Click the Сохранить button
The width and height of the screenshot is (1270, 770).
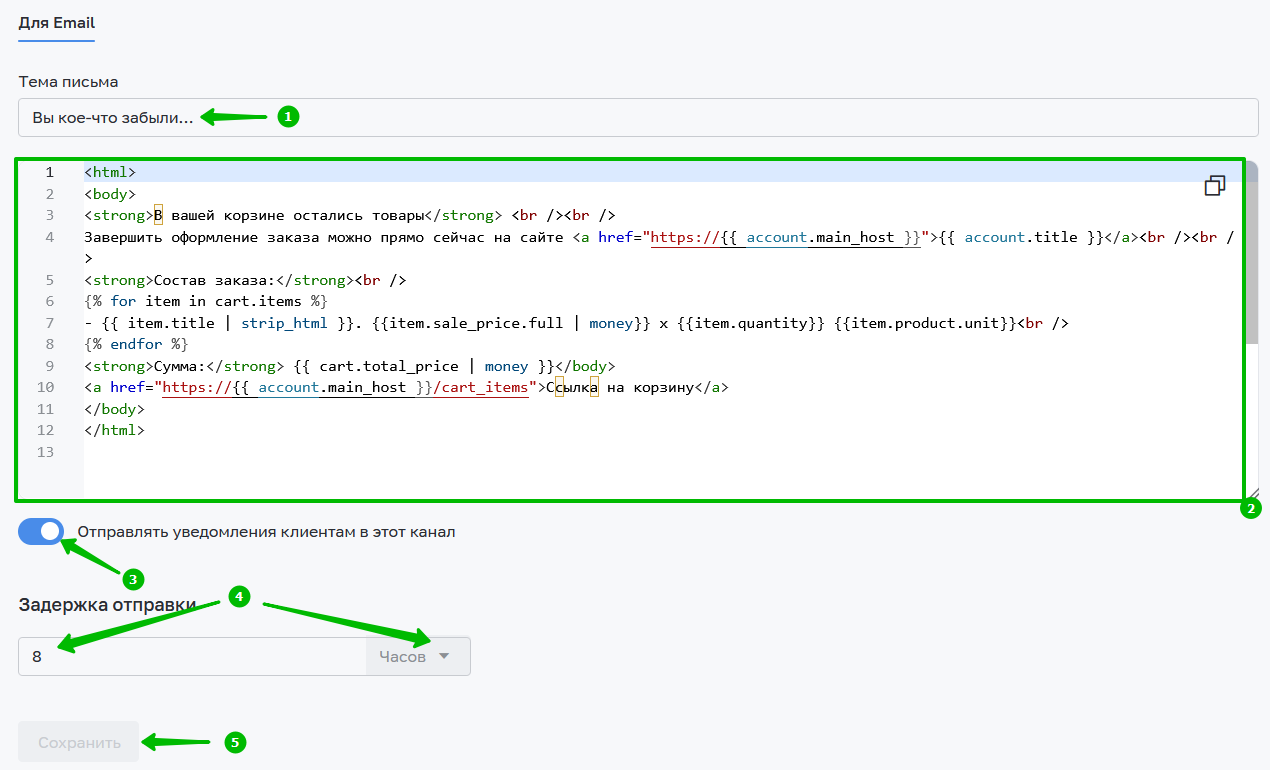coord(79,743)
